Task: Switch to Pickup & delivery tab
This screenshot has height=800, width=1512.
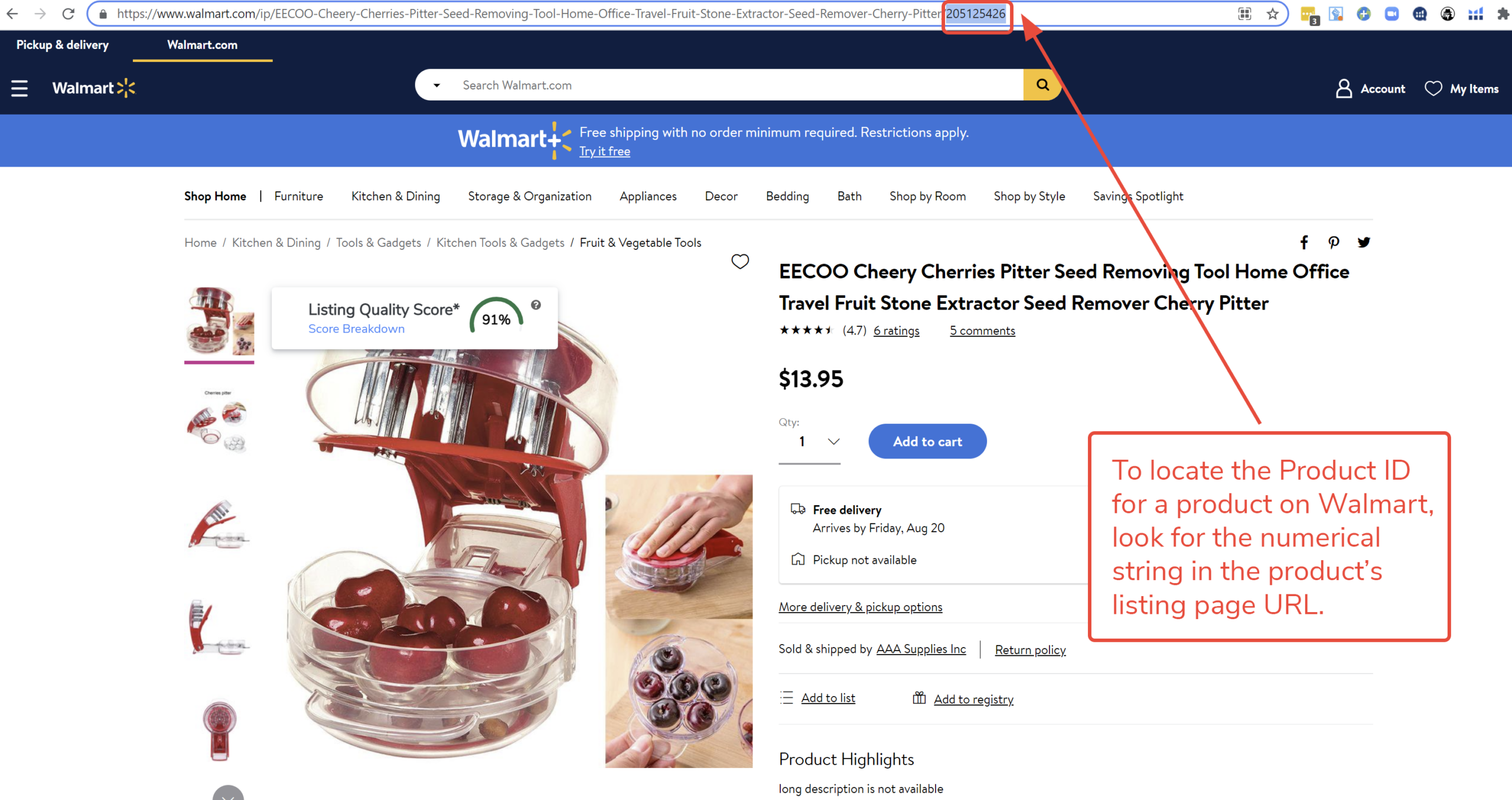Action: pos(63,45)
